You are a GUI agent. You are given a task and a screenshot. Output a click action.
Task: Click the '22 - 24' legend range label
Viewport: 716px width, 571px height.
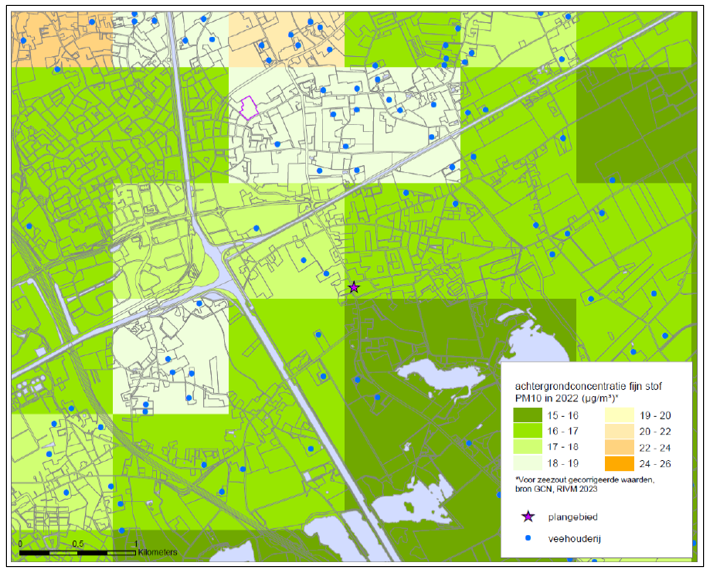(x=655, y=448)
